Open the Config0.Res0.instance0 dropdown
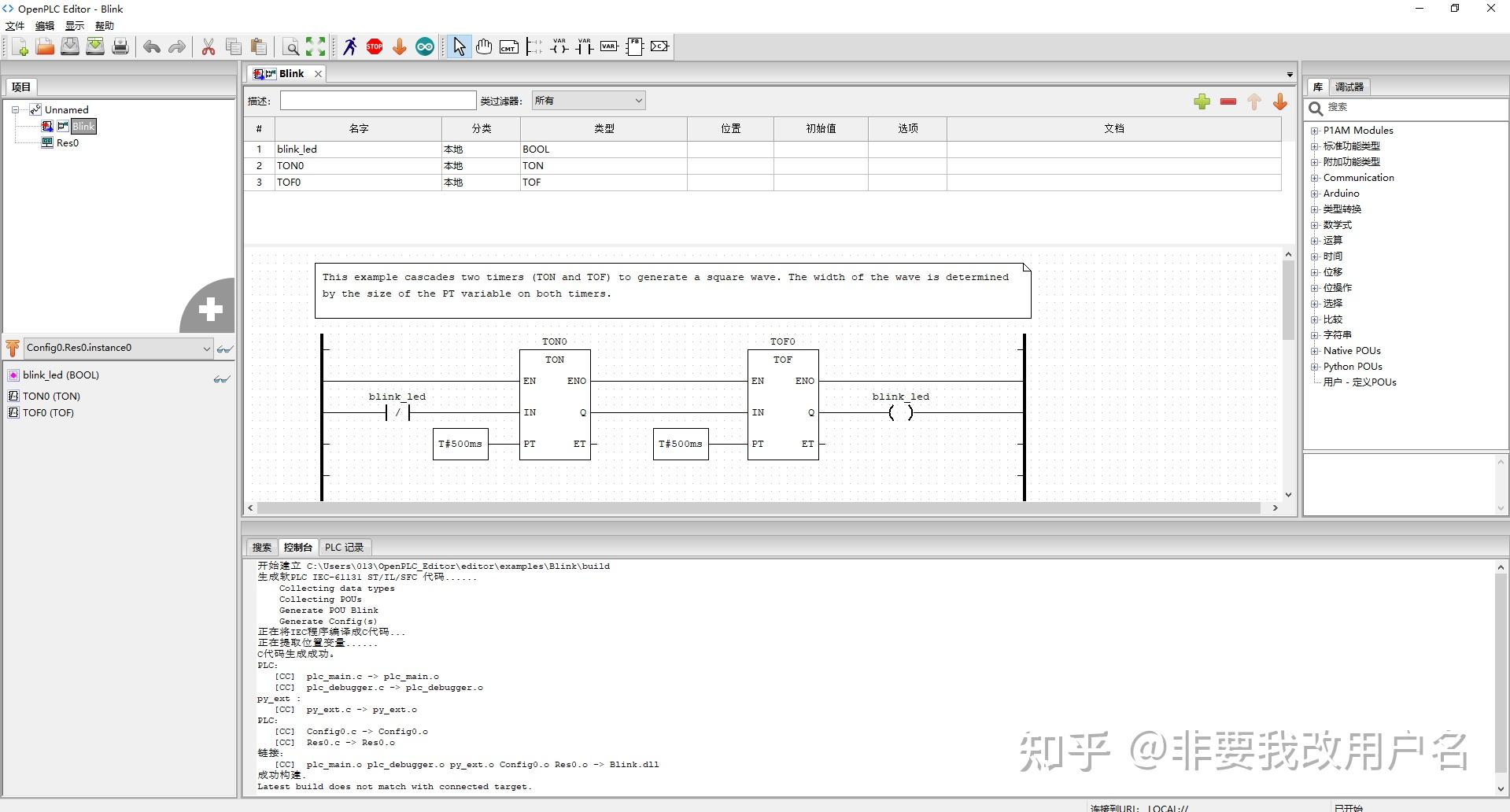Image resolution: width=1510 pixels, height=812 pixels. [206, 348]
